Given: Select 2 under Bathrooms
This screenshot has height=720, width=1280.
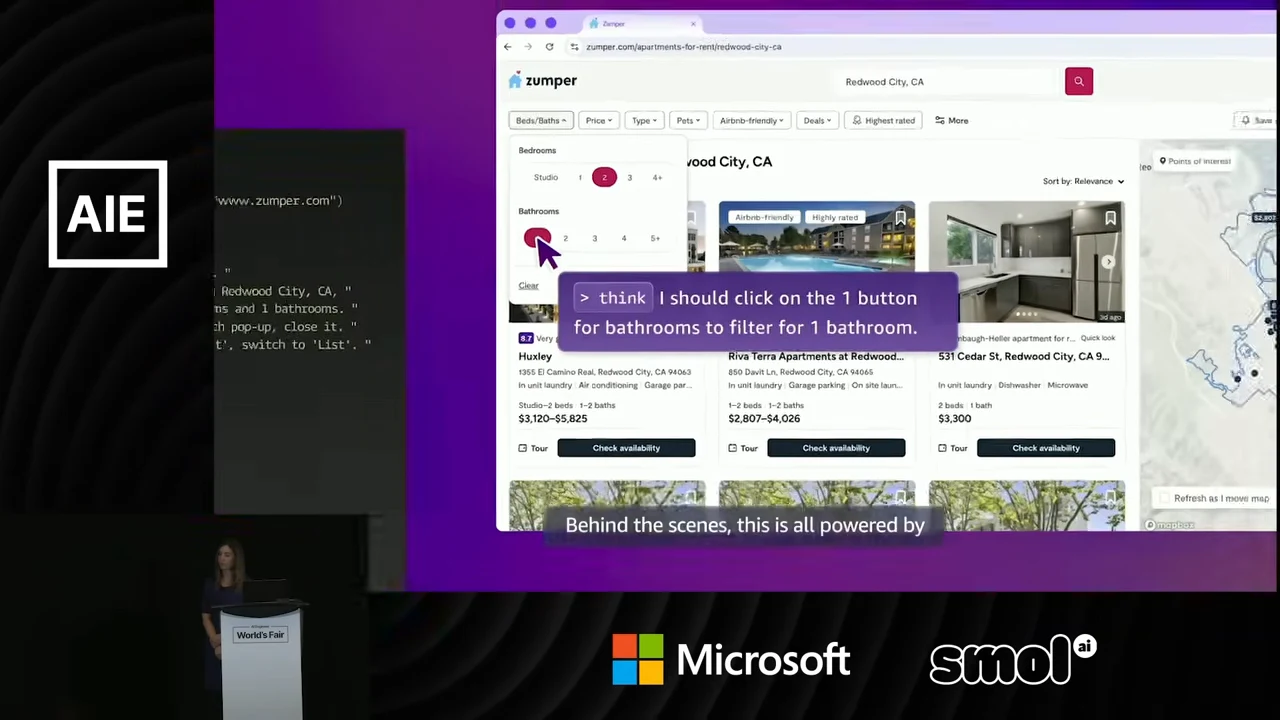Looking at the screenshot, I should (x=565, y=238).
